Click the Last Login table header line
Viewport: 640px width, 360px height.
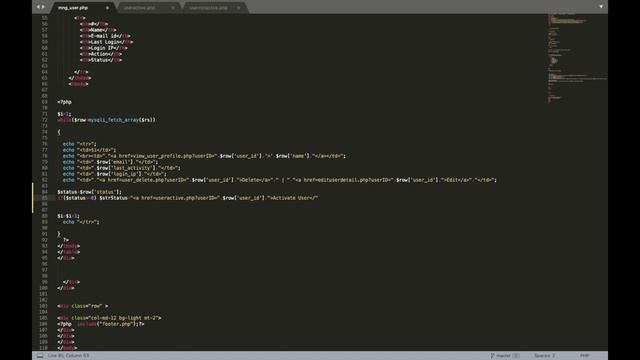click(x=106, y=42)
